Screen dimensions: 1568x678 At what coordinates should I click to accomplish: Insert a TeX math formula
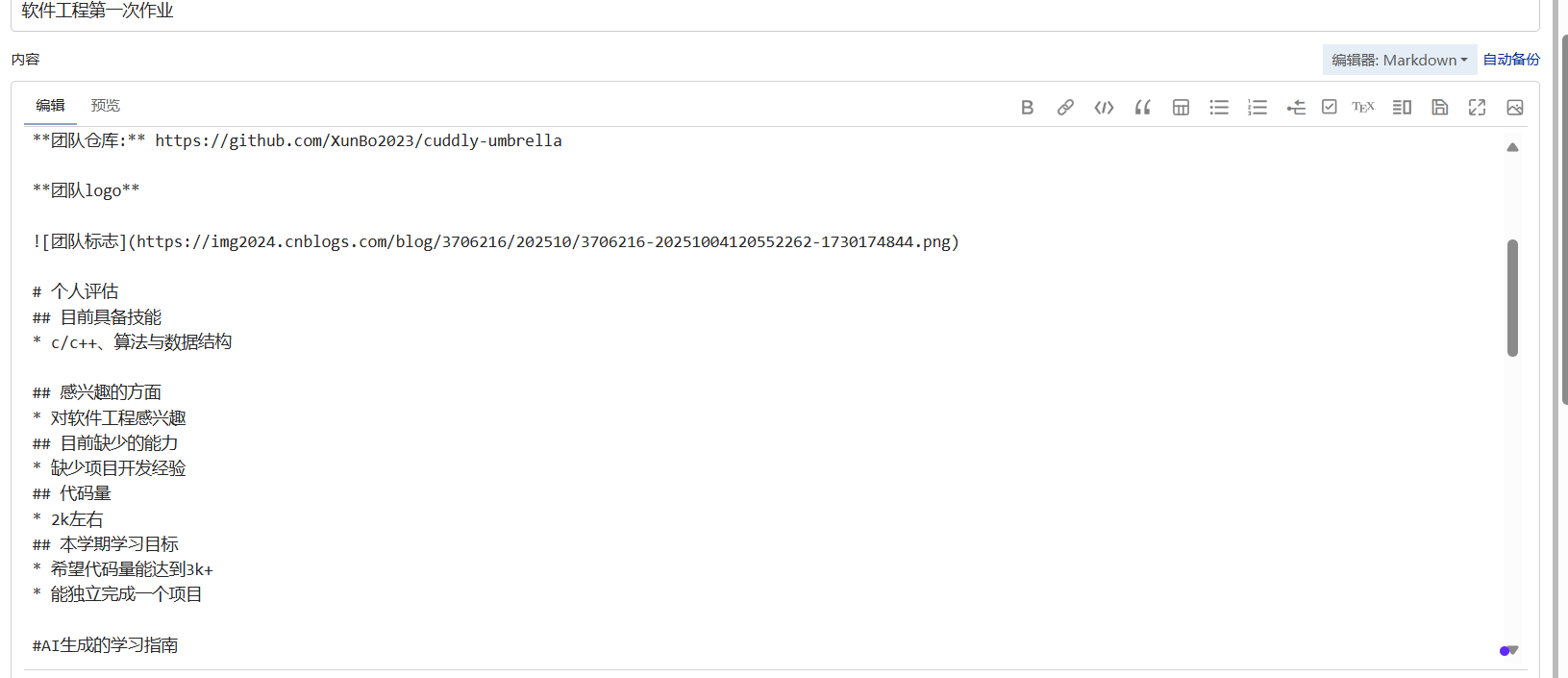[1363, 108]
